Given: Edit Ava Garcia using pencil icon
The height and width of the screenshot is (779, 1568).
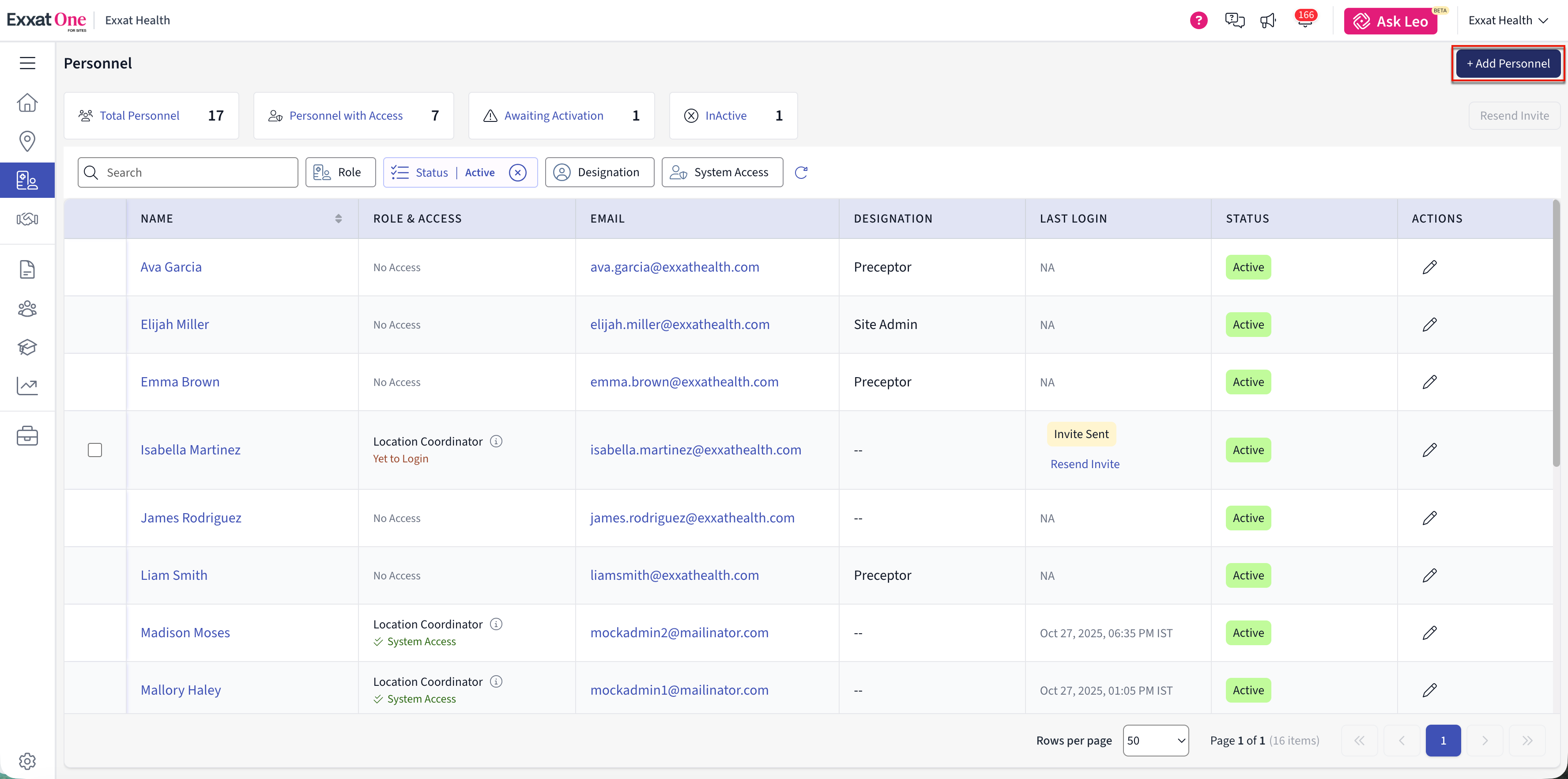Looking at the screenshot, I should 1430,267.
